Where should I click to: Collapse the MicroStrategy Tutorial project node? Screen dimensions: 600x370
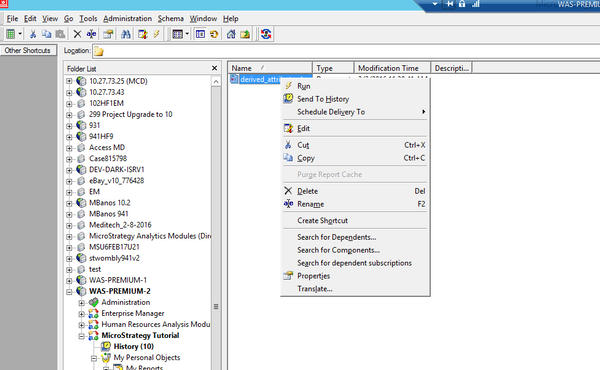point(82,336)
